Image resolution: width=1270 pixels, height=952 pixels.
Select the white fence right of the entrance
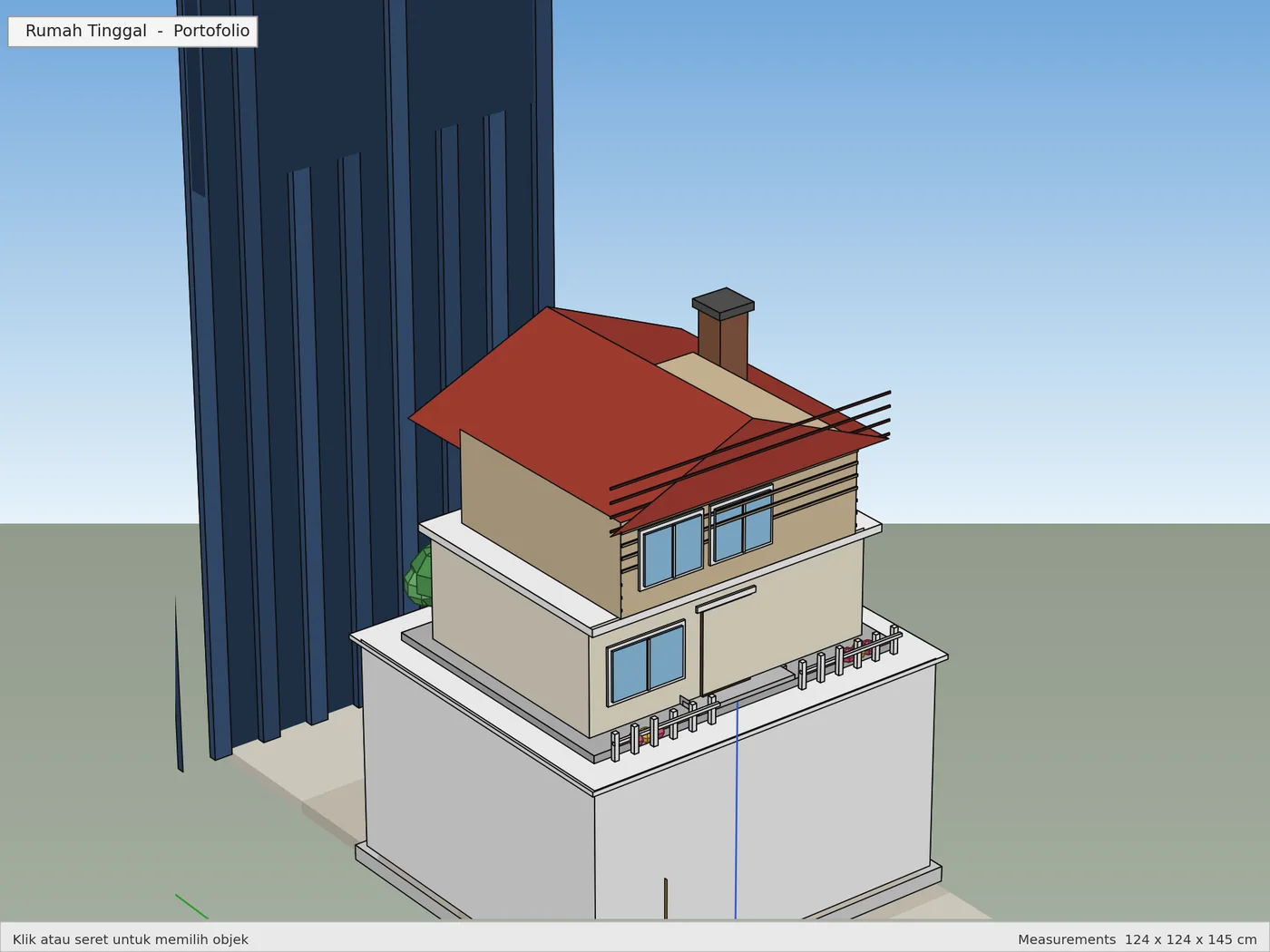tap(849, 657)
